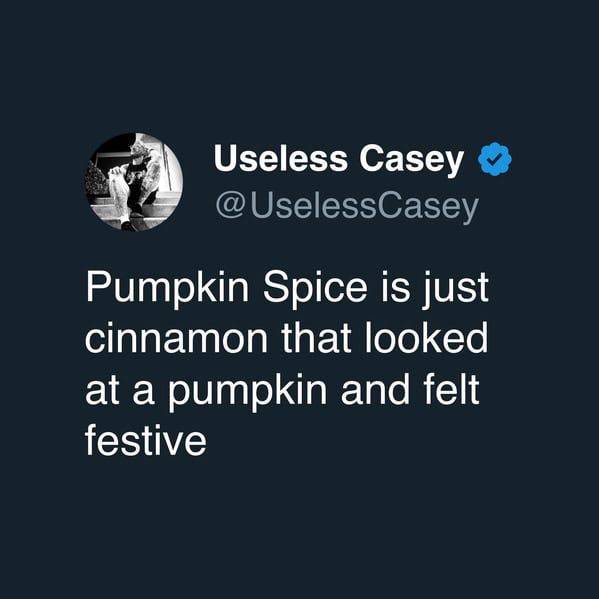599x599 pixels.
Task: Click the word "looked" in the tweet
Action: (426, 338)
